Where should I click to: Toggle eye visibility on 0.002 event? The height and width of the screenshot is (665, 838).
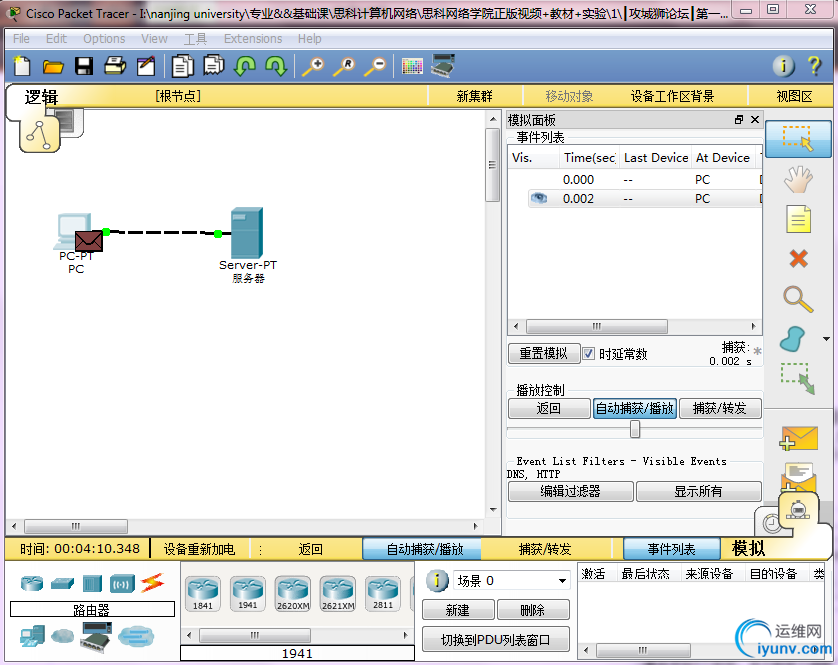click(x=539, y=198)
